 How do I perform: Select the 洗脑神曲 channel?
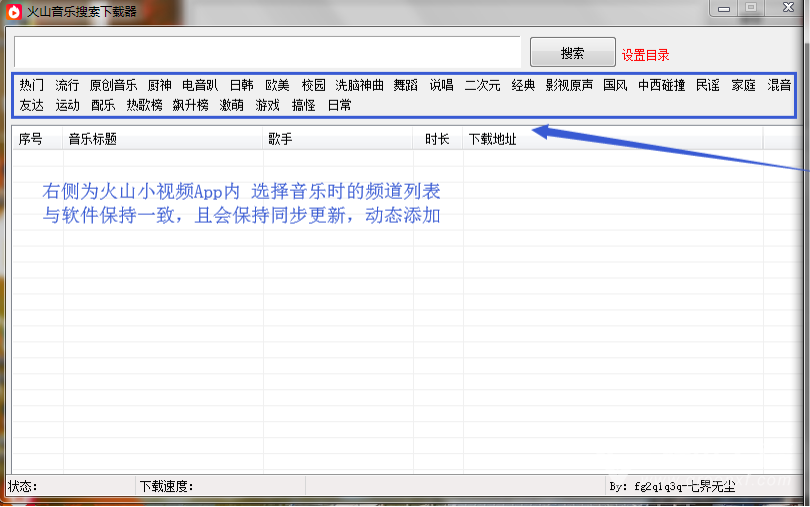click(360, 85)
